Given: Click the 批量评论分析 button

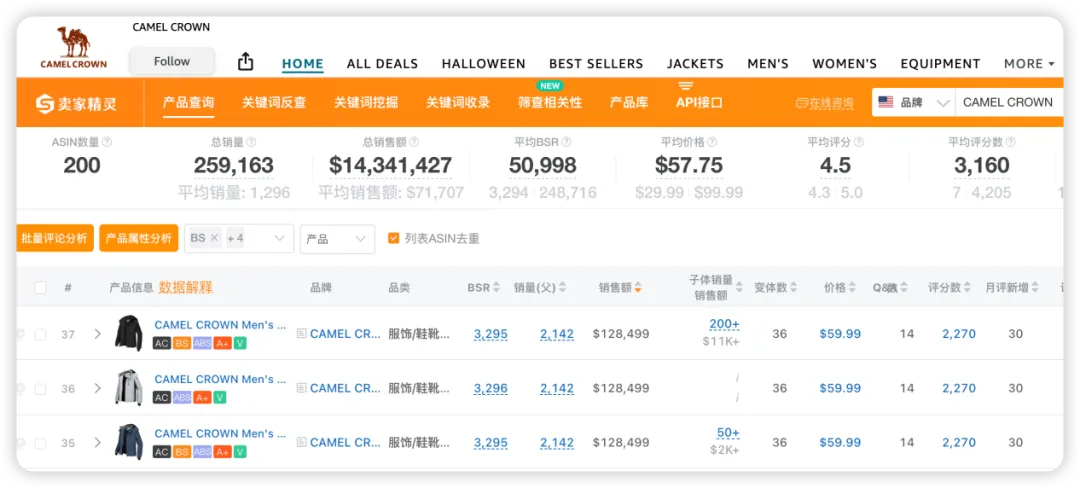Looking at the screenshot, I should point(55,238).
